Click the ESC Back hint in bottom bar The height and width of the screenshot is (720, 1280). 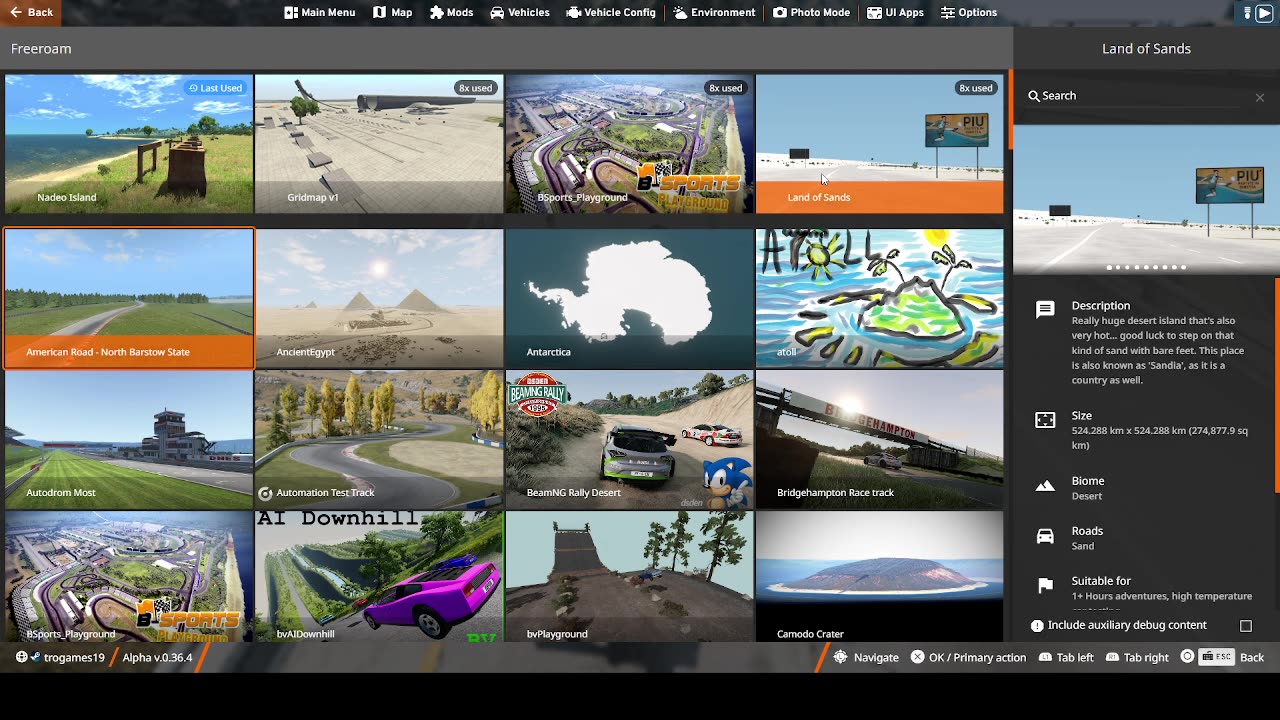(1222, 658)
